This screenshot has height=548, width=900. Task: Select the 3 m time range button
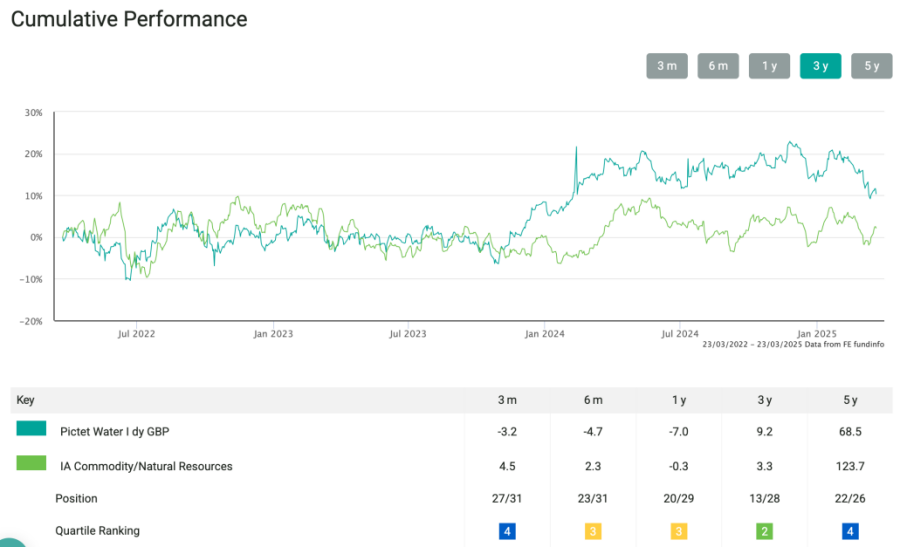666,66
